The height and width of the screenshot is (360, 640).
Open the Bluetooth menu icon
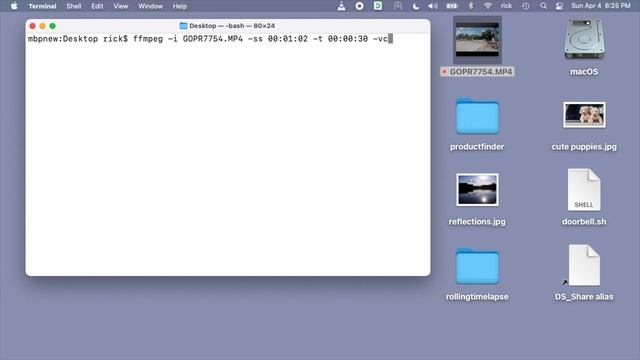(x=471, y=6)
